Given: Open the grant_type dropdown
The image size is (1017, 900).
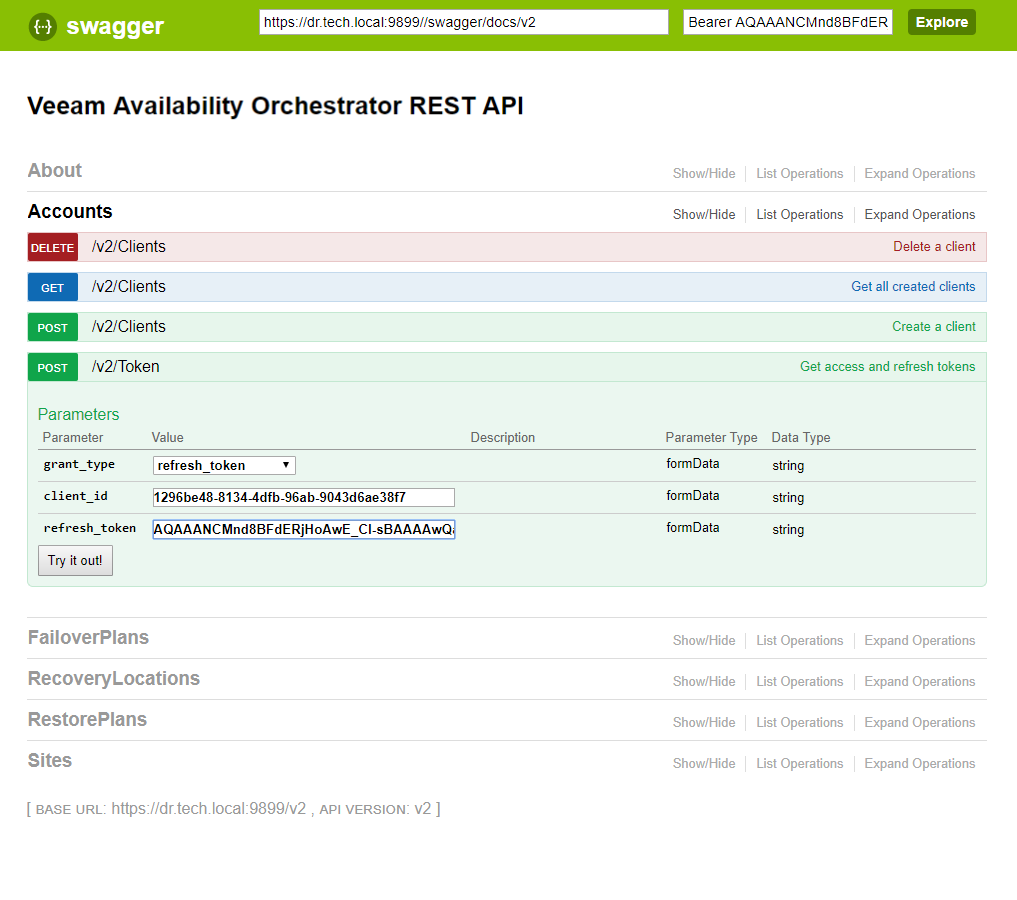Looking at the screenshot, I should (224, 466).
